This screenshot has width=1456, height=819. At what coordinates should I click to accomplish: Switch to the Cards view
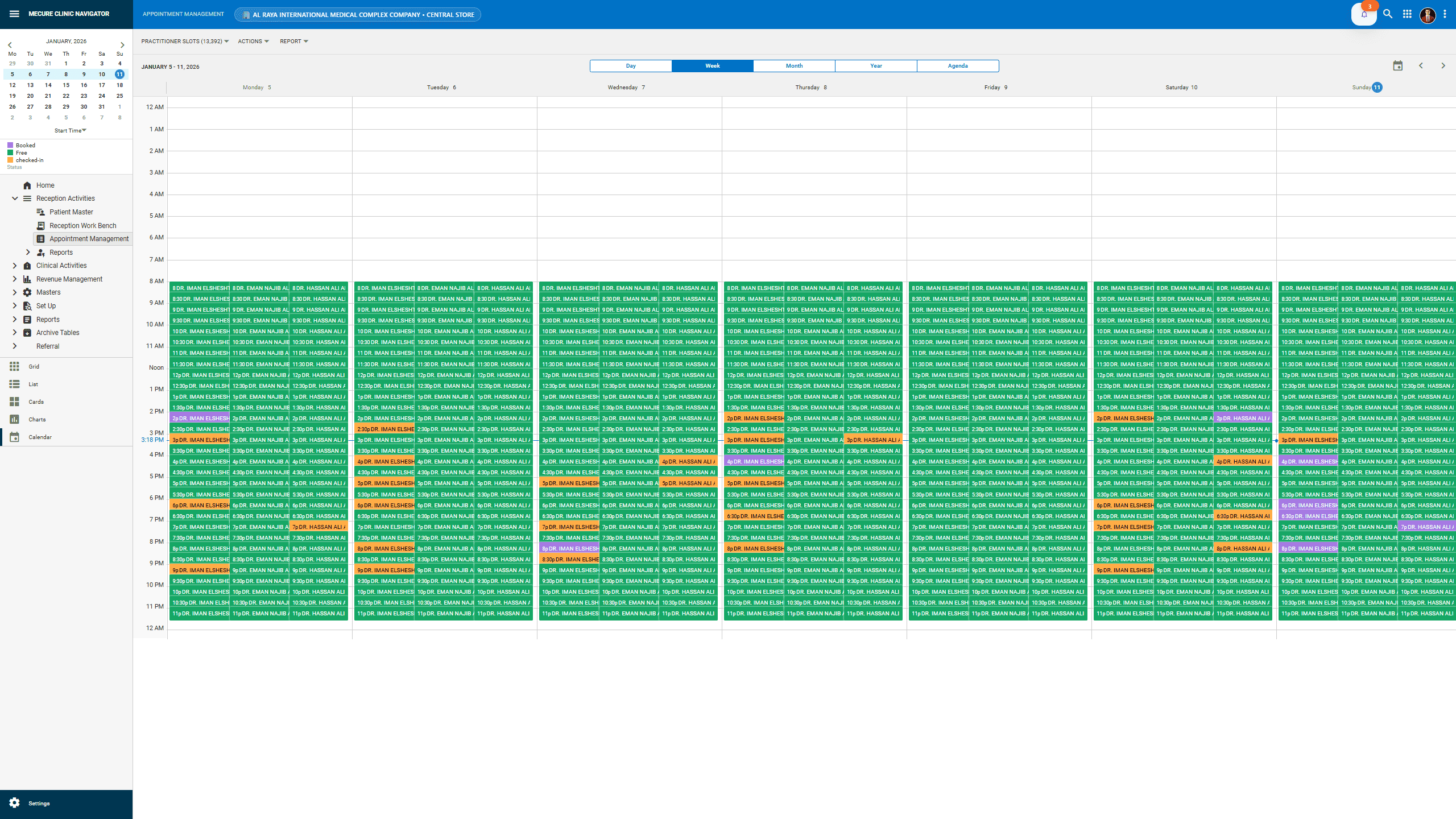coord(36,402)
